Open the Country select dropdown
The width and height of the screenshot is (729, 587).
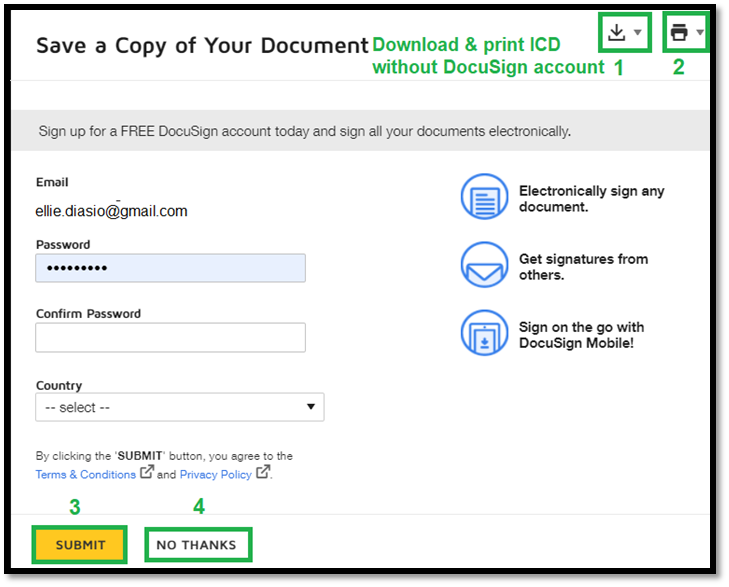(x=179, y=407)
